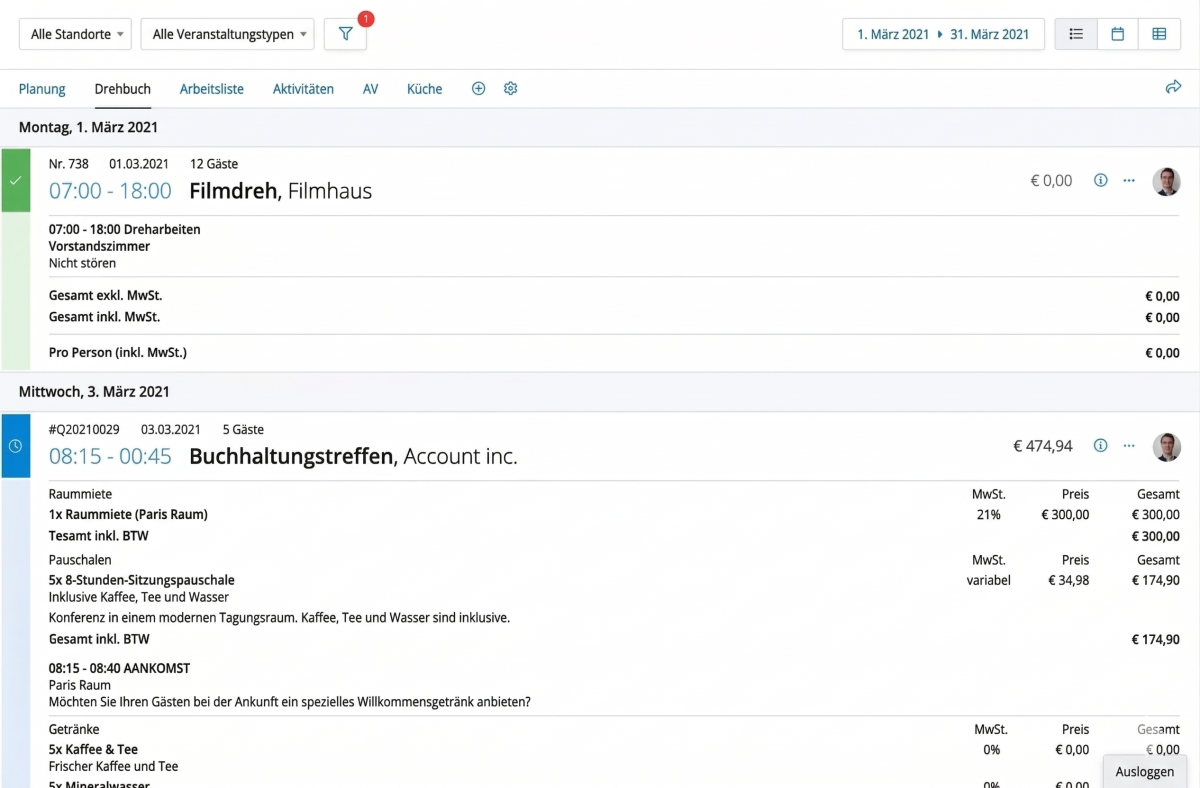Click blue clock status of Buchhaltungstreffen

(15, 446)
